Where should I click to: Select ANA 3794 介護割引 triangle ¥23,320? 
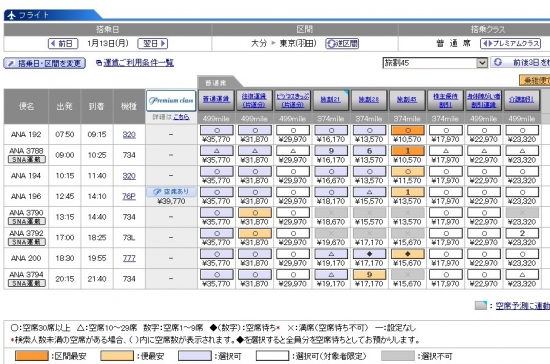(x=522, y=275)
